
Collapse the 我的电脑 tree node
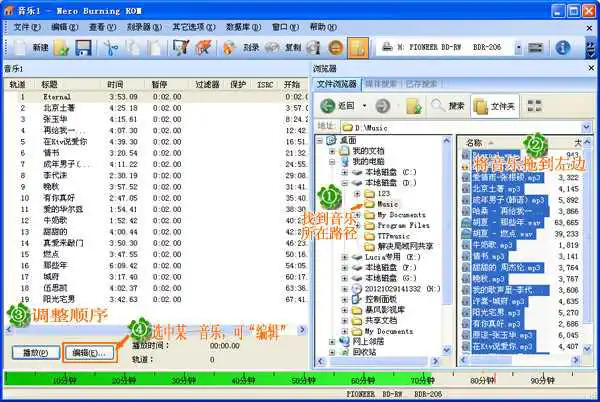point(332,162)
